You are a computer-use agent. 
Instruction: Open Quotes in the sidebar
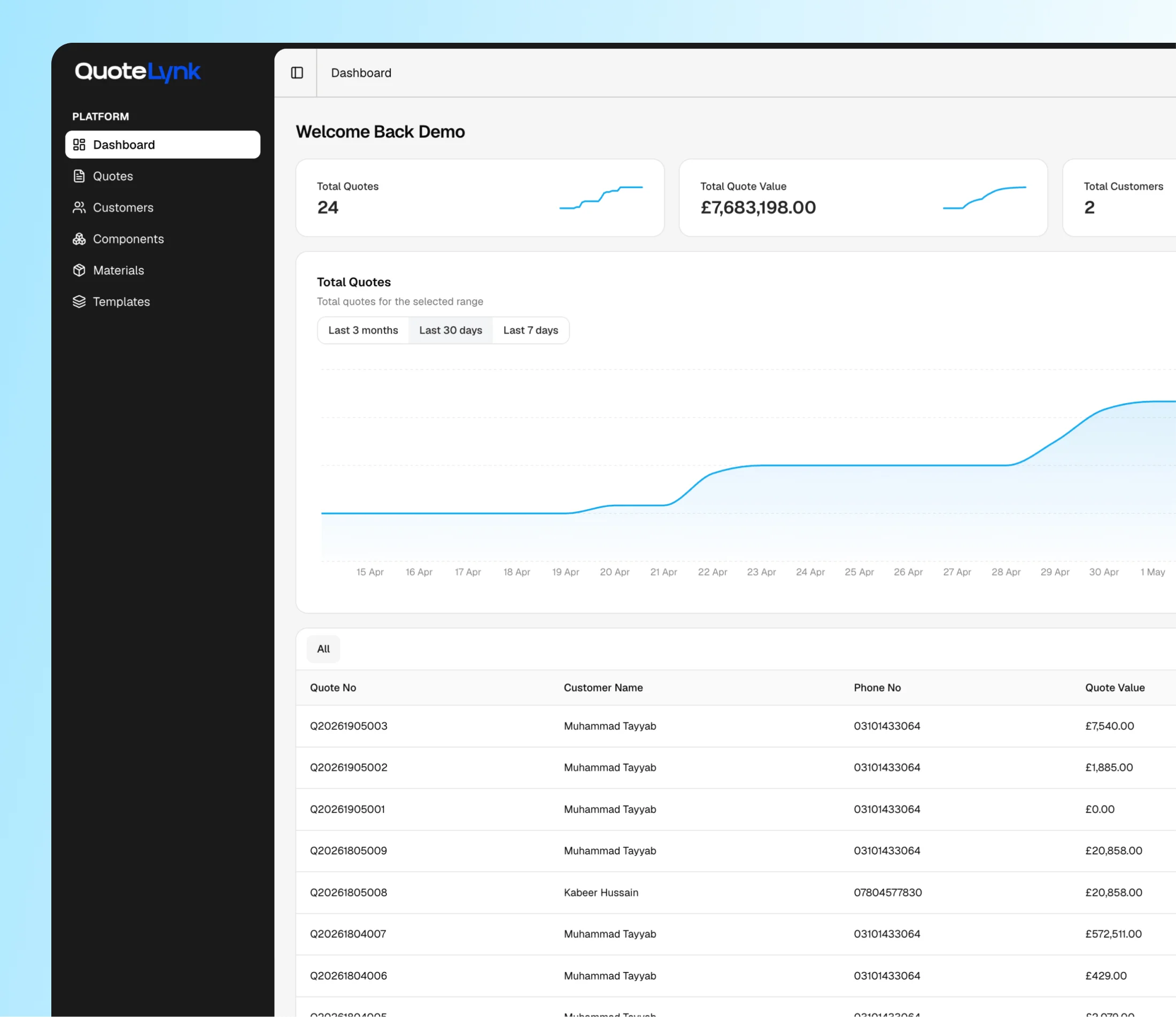(x=163, y=176)
